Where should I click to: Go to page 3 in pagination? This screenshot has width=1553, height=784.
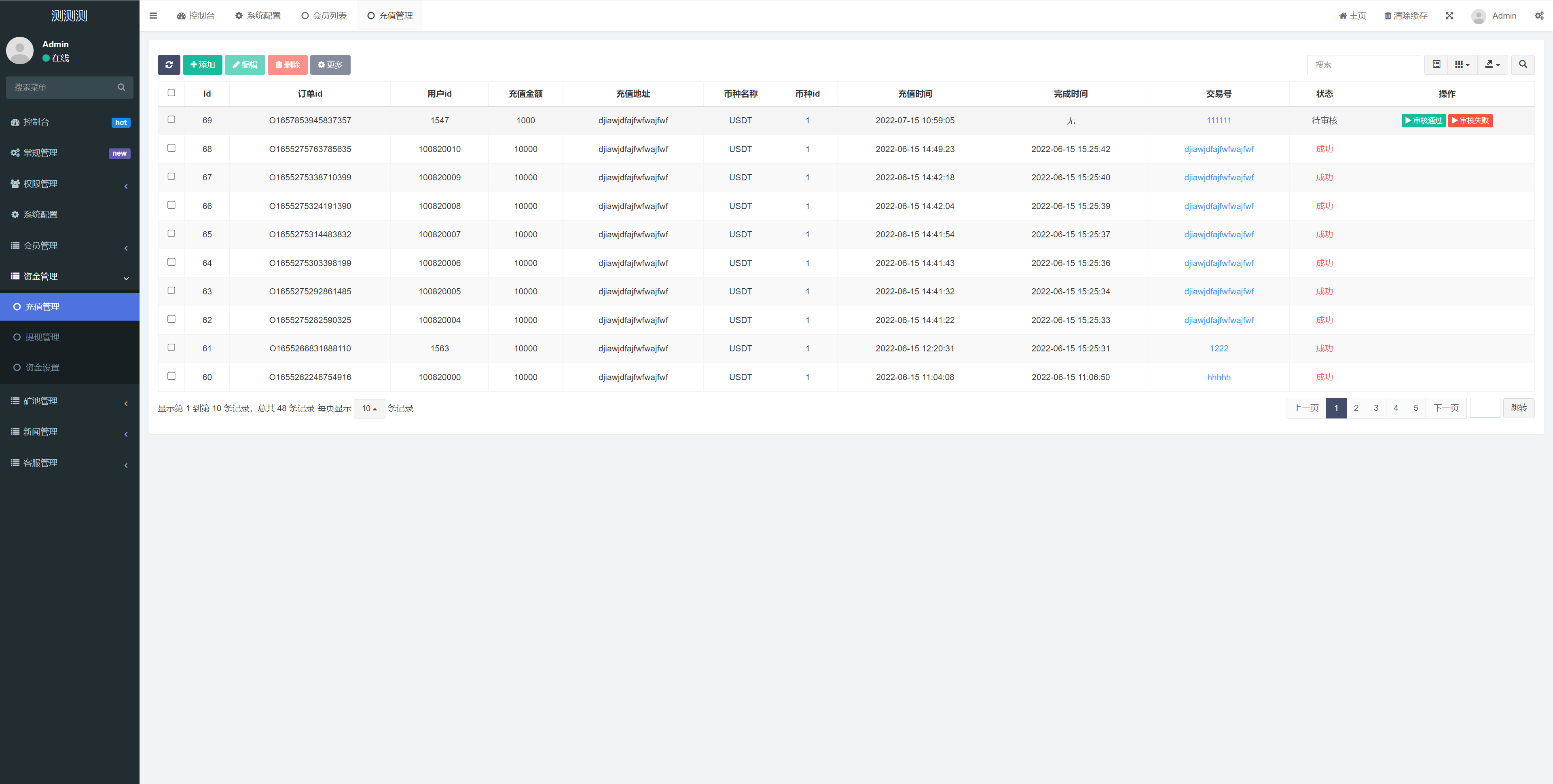[x=1376, y=408]
